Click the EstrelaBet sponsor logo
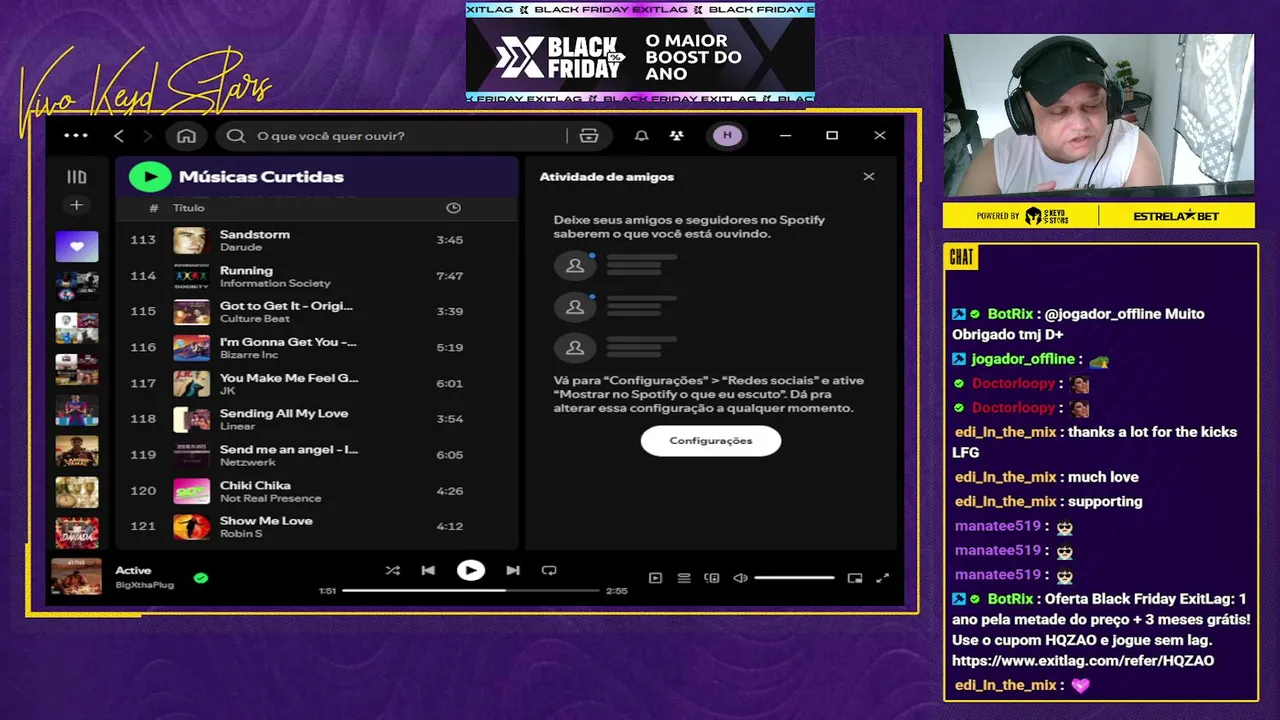The height and width of the screenshot is (720, 1280). 1177,216
